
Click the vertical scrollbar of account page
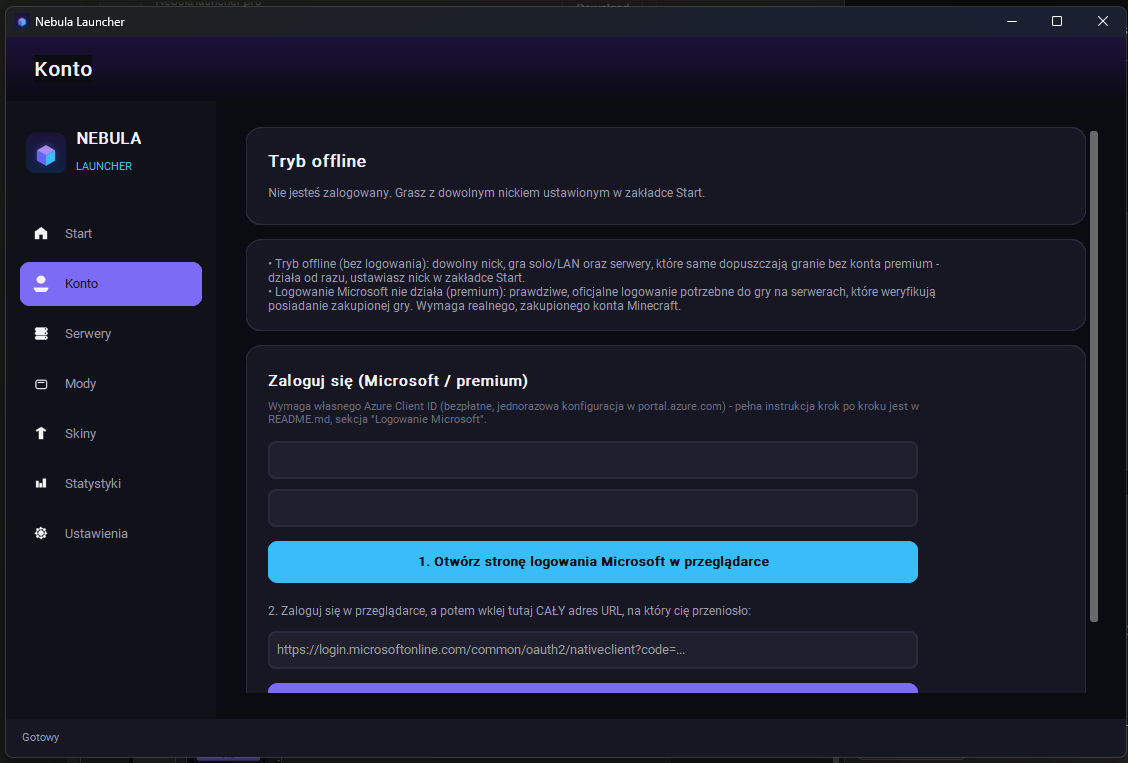1094,376
